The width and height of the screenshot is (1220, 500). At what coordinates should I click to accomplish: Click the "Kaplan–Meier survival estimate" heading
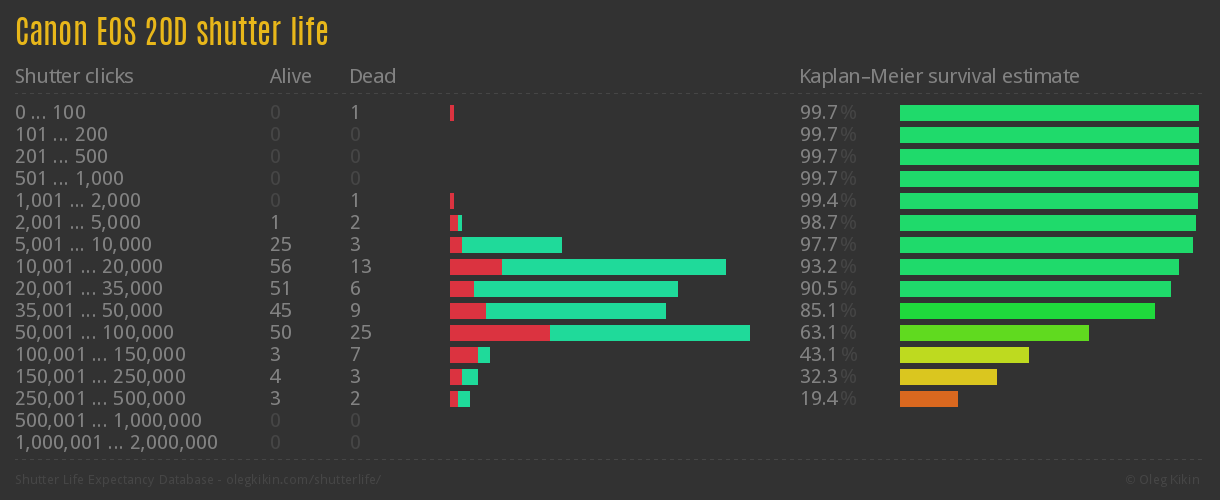(939, 76)
